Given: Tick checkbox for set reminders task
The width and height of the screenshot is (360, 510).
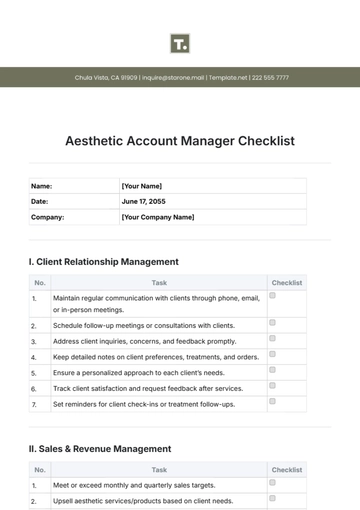Looking at the screenshot, I should pyautogui.click(x=272, y=401).
